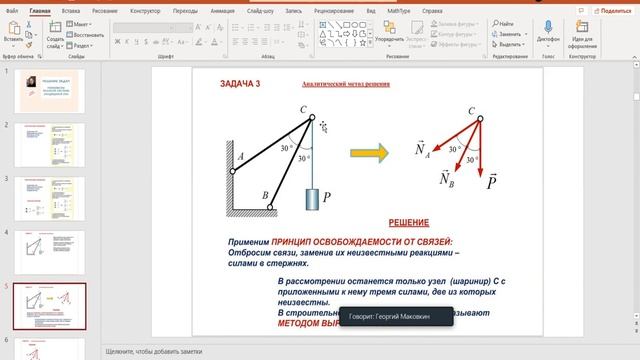Toggle strikethrough formatting
Image resolution: width=640 pixels, height=360 pixels.
[156, 42]
